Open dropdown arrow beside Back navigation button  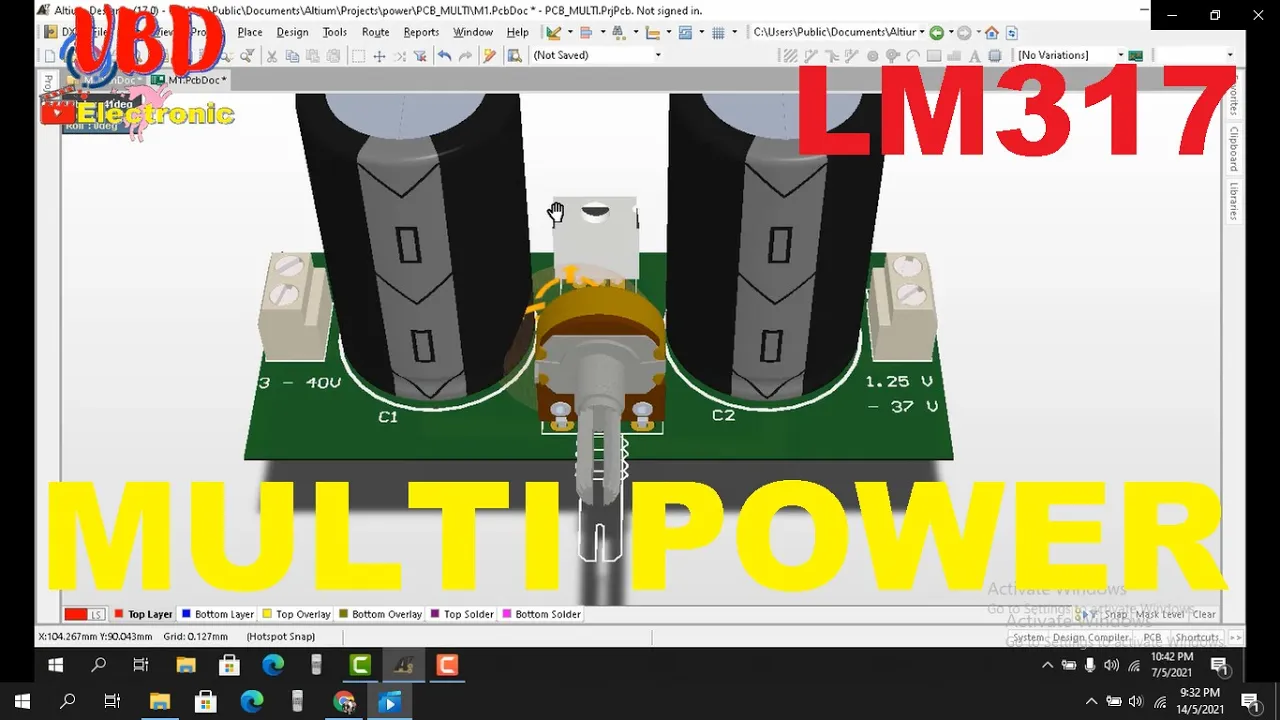[x=951, y=32]
